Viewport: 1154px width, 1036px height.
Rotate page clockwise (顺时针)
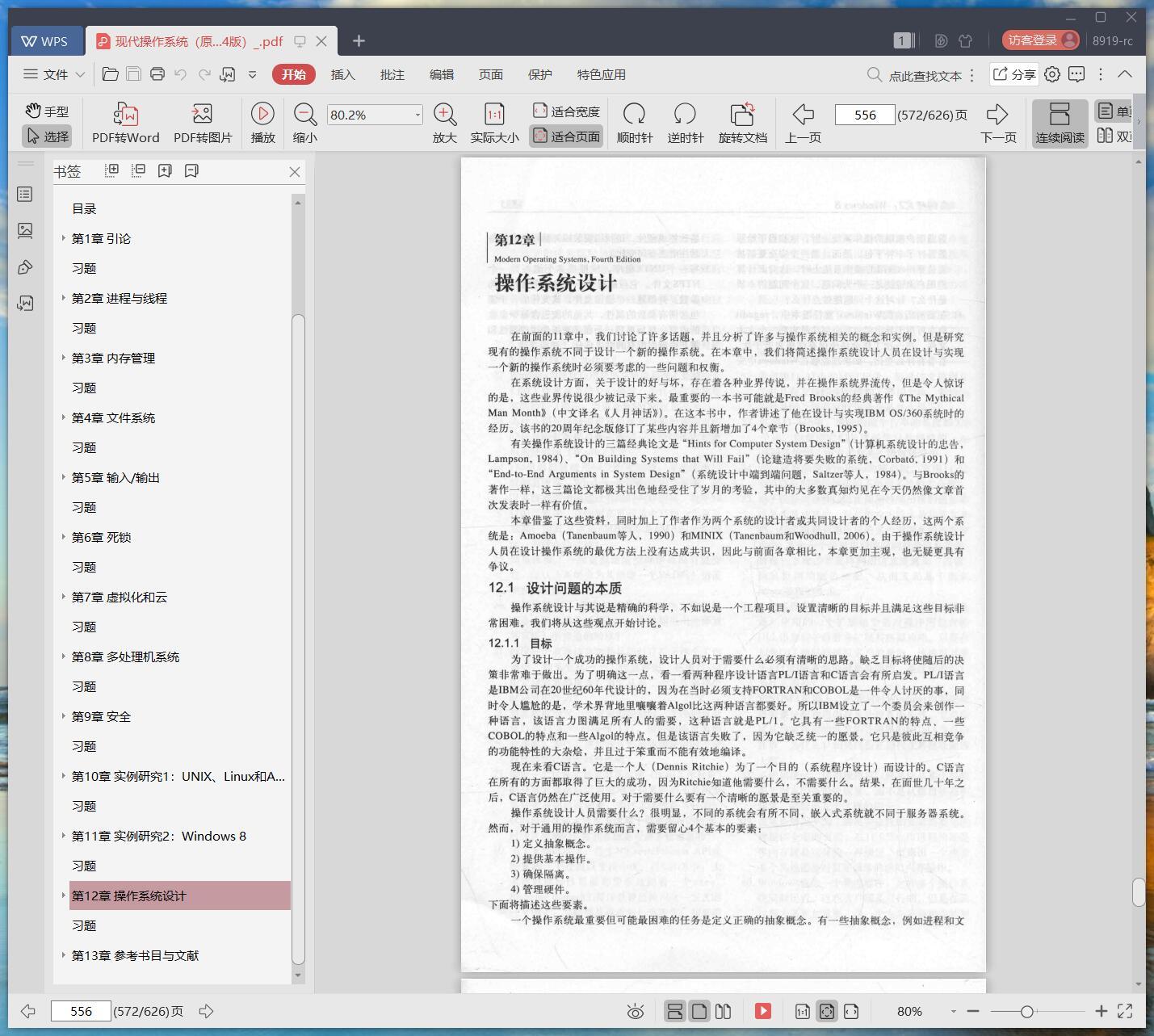click(635, 124)
